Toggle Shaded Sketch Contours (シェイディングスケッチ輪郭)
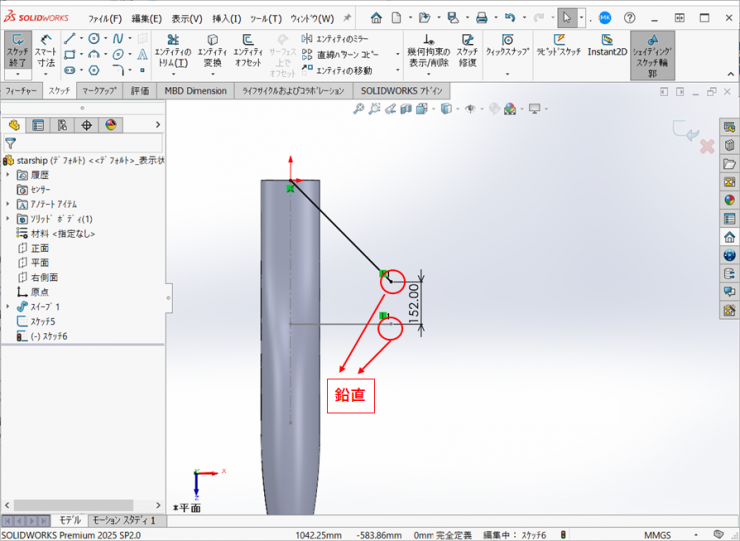Image resolution: width=740 pixels, height=541 pixels. [x=652, y=55]
